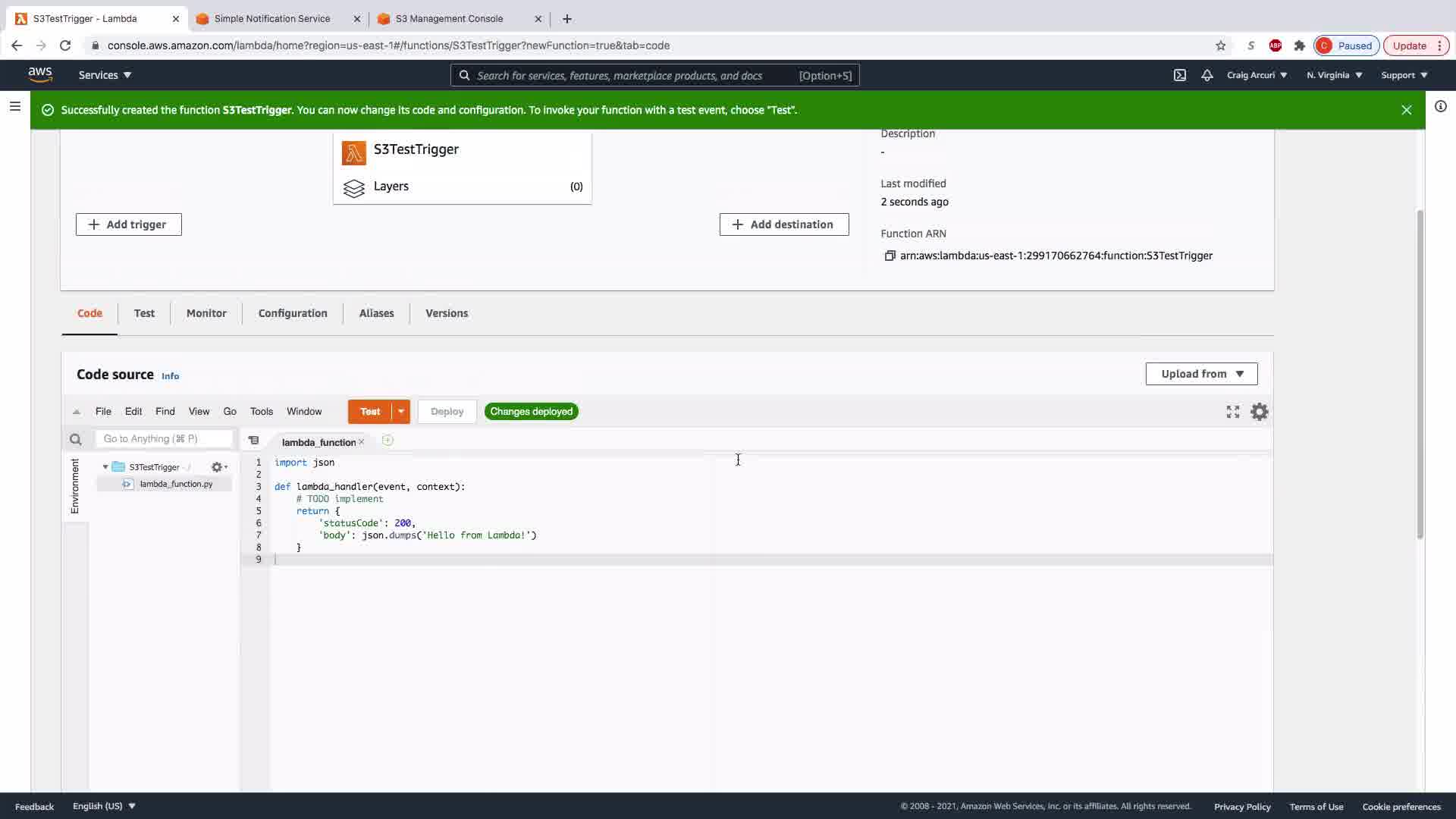Click the Add trigger button
The image size is (1456, 819).
pos(129,224)
